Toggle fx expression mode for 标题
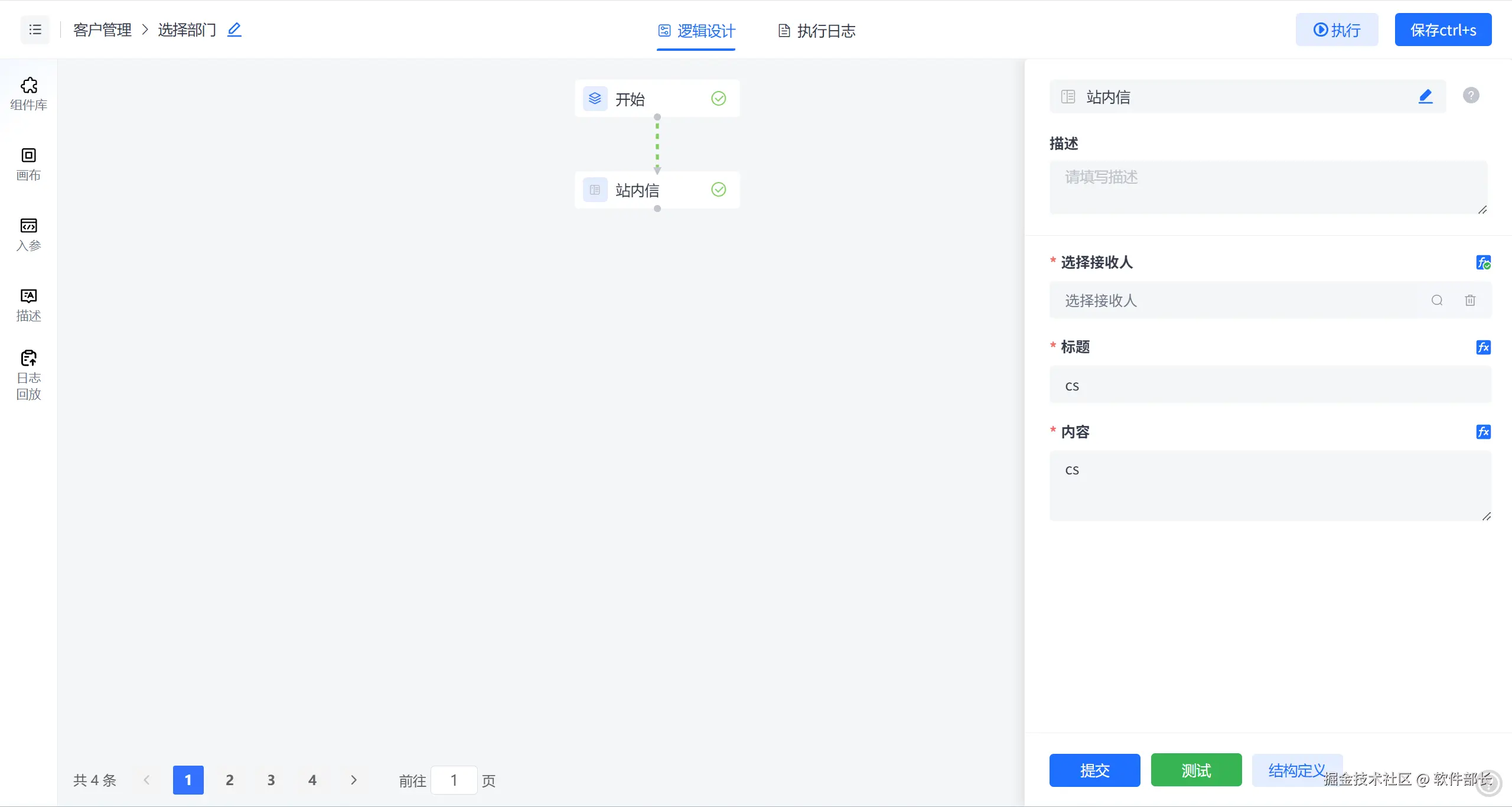The width and height of the screenshot is (1512, 807). coord(1483,347)
